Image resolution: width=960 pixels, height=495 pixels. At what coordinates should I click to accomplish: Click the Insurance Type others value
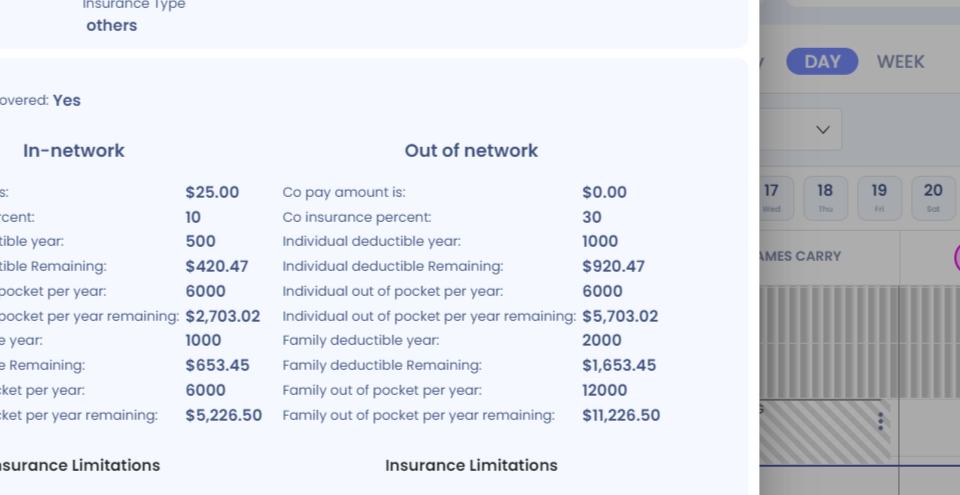pos(111,26)
